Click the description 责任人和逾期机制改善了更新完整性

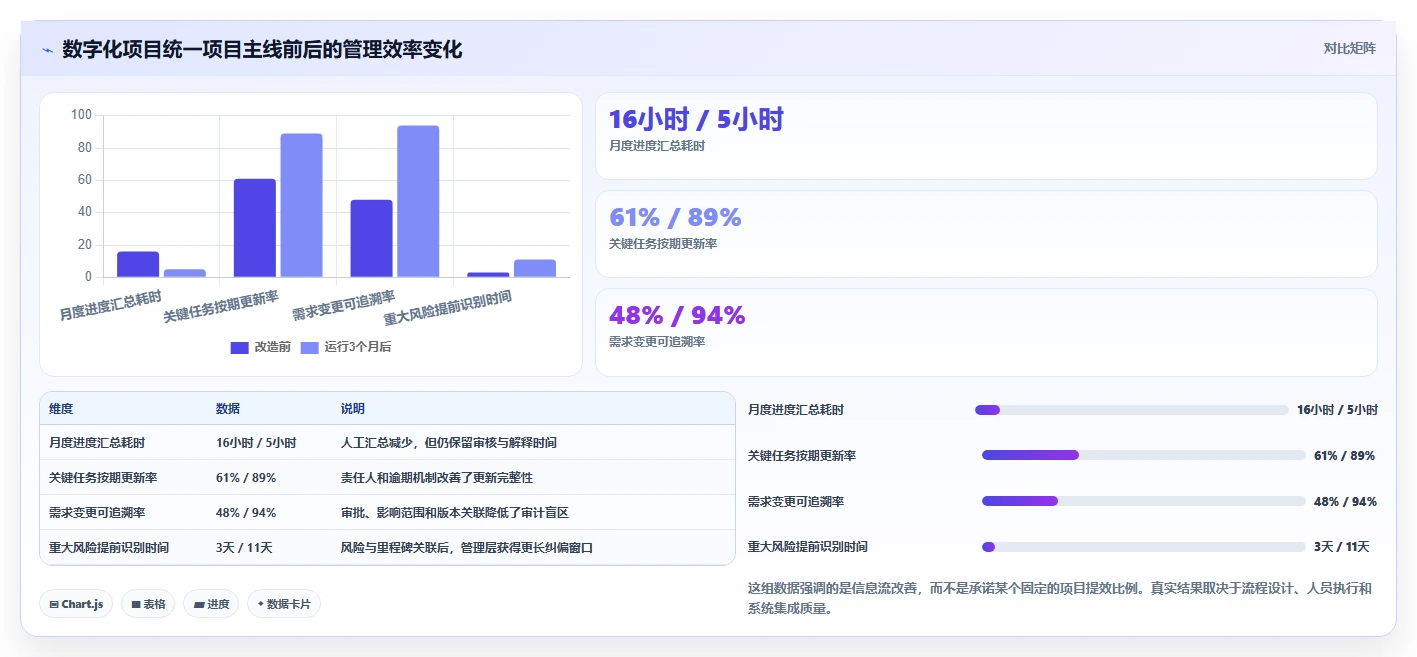tap(437, 477)
